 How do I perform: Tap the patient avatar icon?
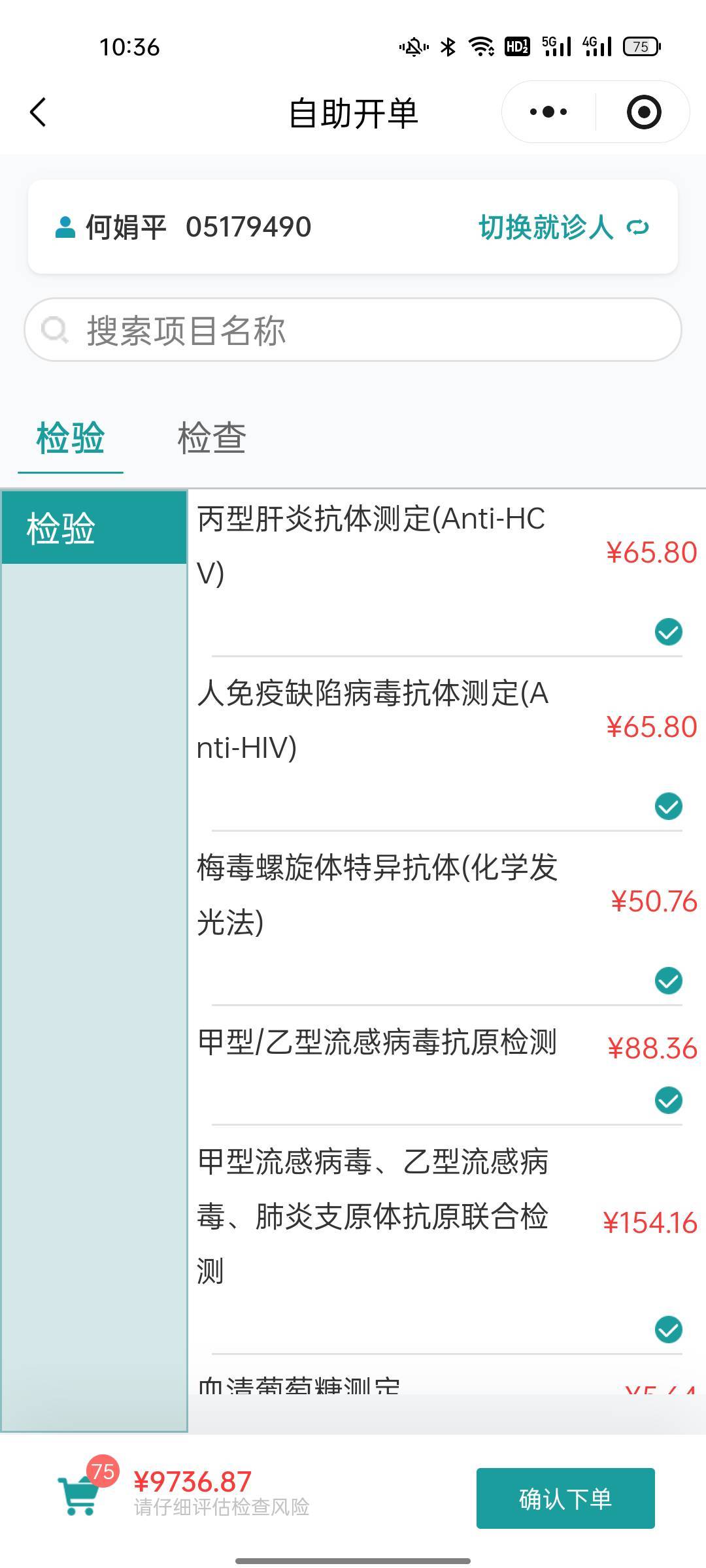tap(65, 227)
